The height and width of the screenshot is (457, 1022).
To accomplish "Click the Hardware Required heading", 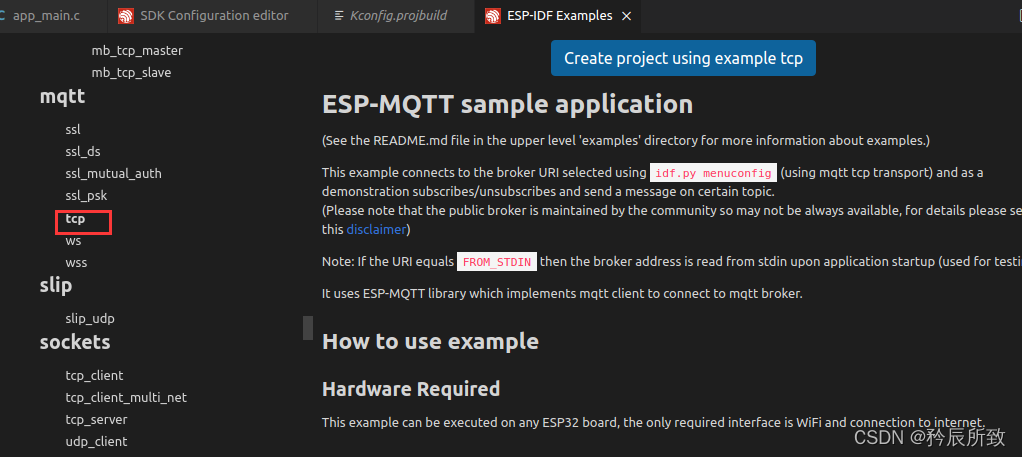I will coord(411,389).
